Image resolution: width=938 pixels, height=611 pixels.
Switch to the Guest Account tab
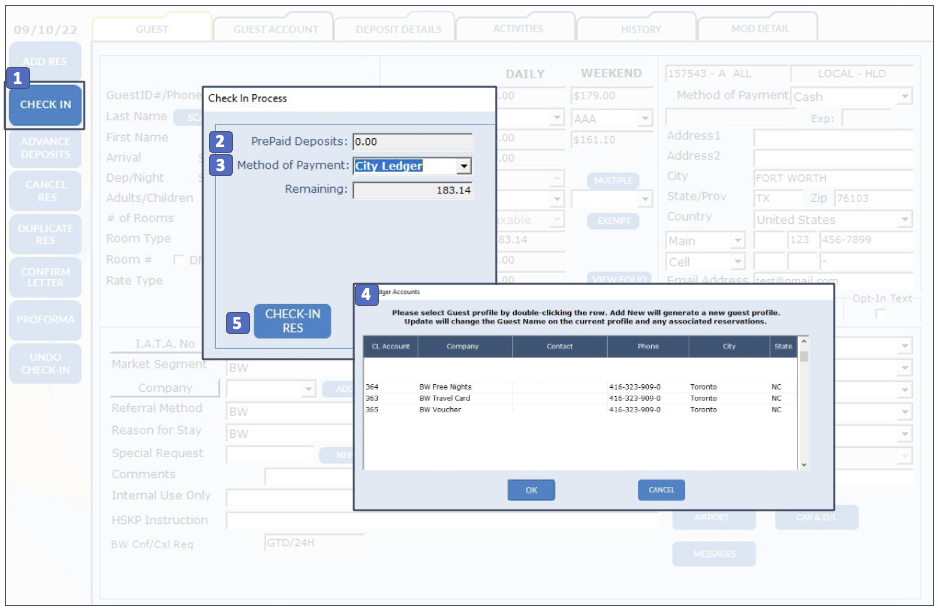275,29
